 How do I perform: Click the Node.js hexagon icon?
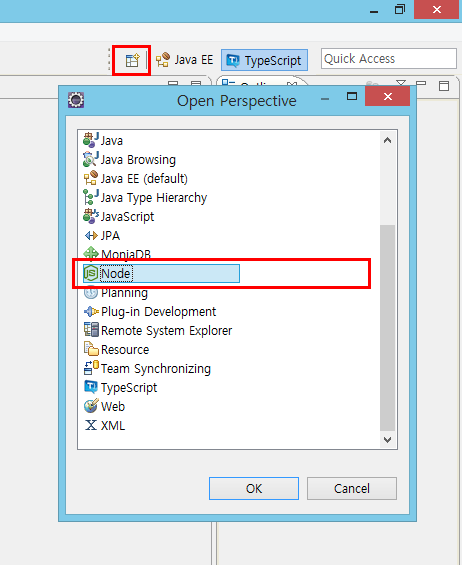(x=91, y=273)
